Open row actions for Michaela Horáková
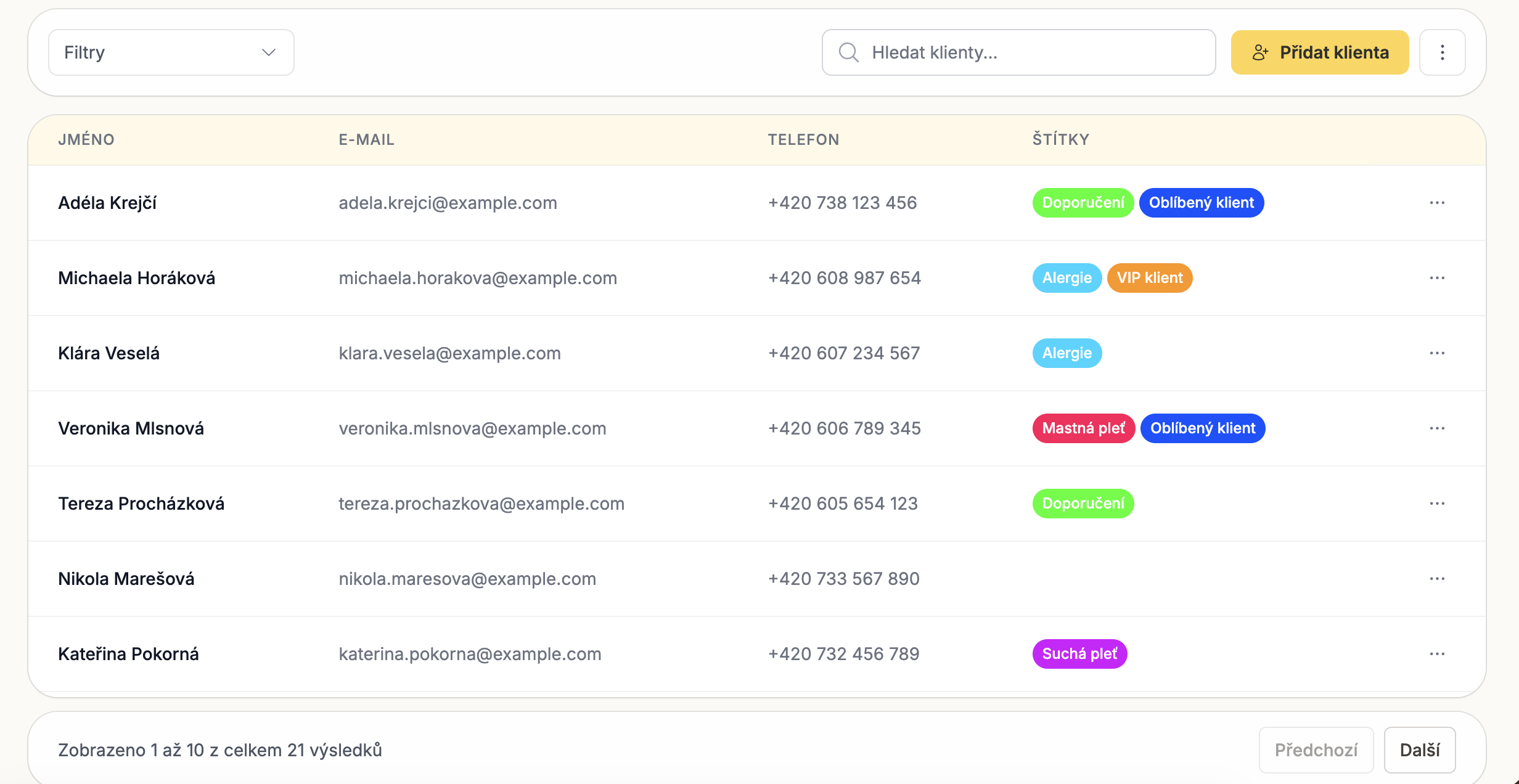 [x=1437, y=278]
